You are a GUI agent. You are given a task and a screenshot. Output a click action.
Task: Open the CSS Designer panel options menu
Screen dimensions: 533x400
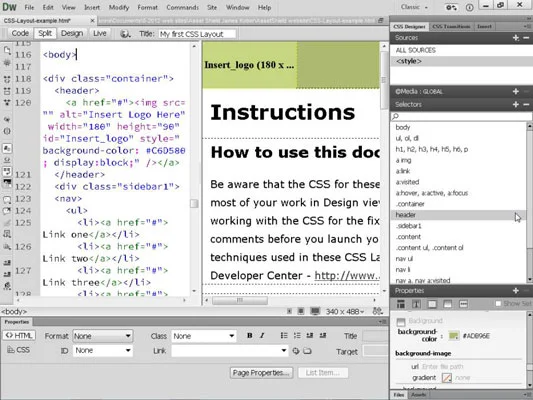528,26
